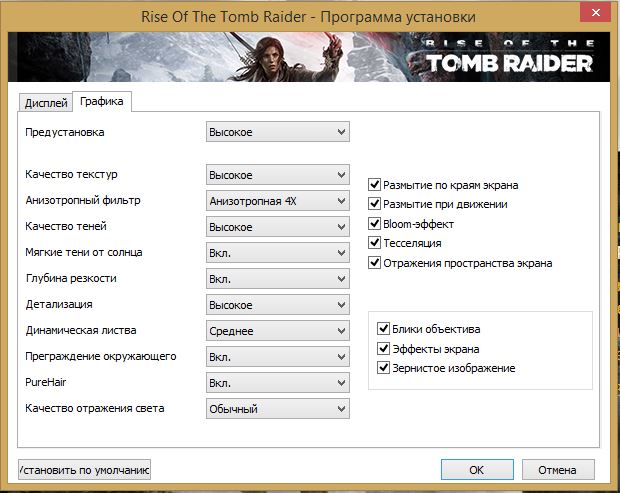The width and height of the screenshot is (620, 493).
Task: Click the Анизотропный фильтр label
Action: [83, 200]
